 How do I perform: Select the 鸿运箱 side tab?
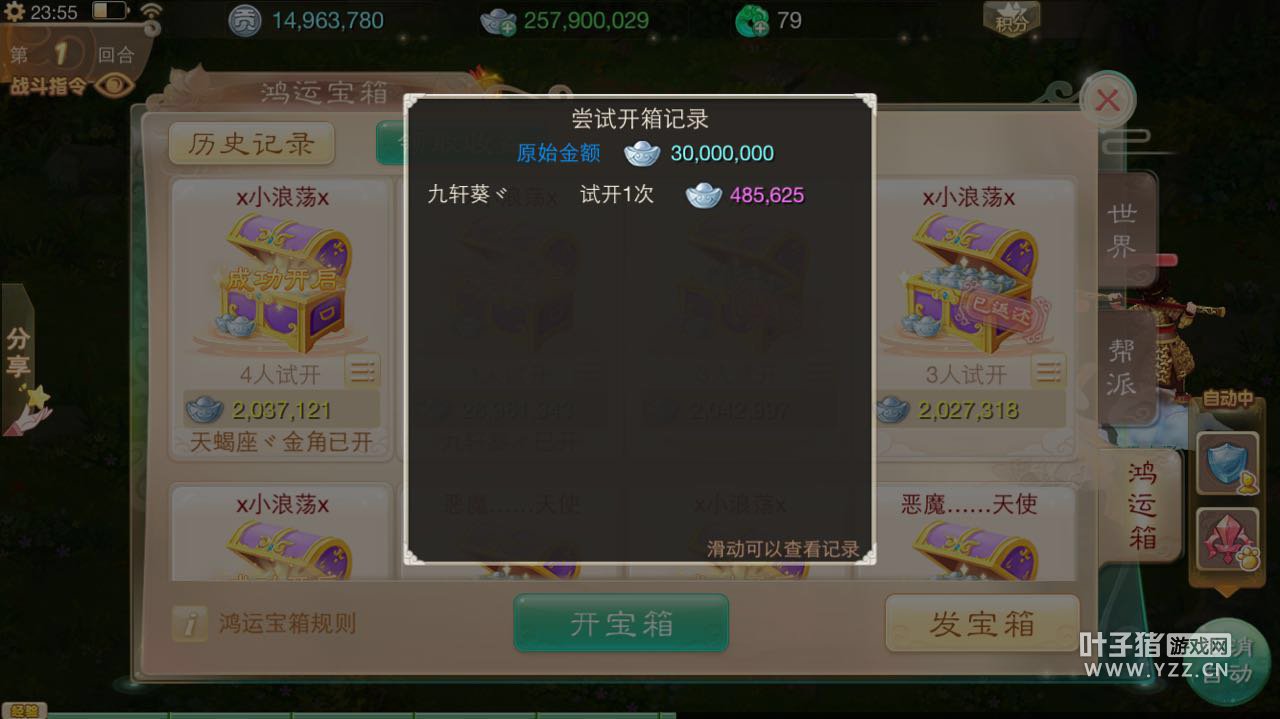point(1141,506)
